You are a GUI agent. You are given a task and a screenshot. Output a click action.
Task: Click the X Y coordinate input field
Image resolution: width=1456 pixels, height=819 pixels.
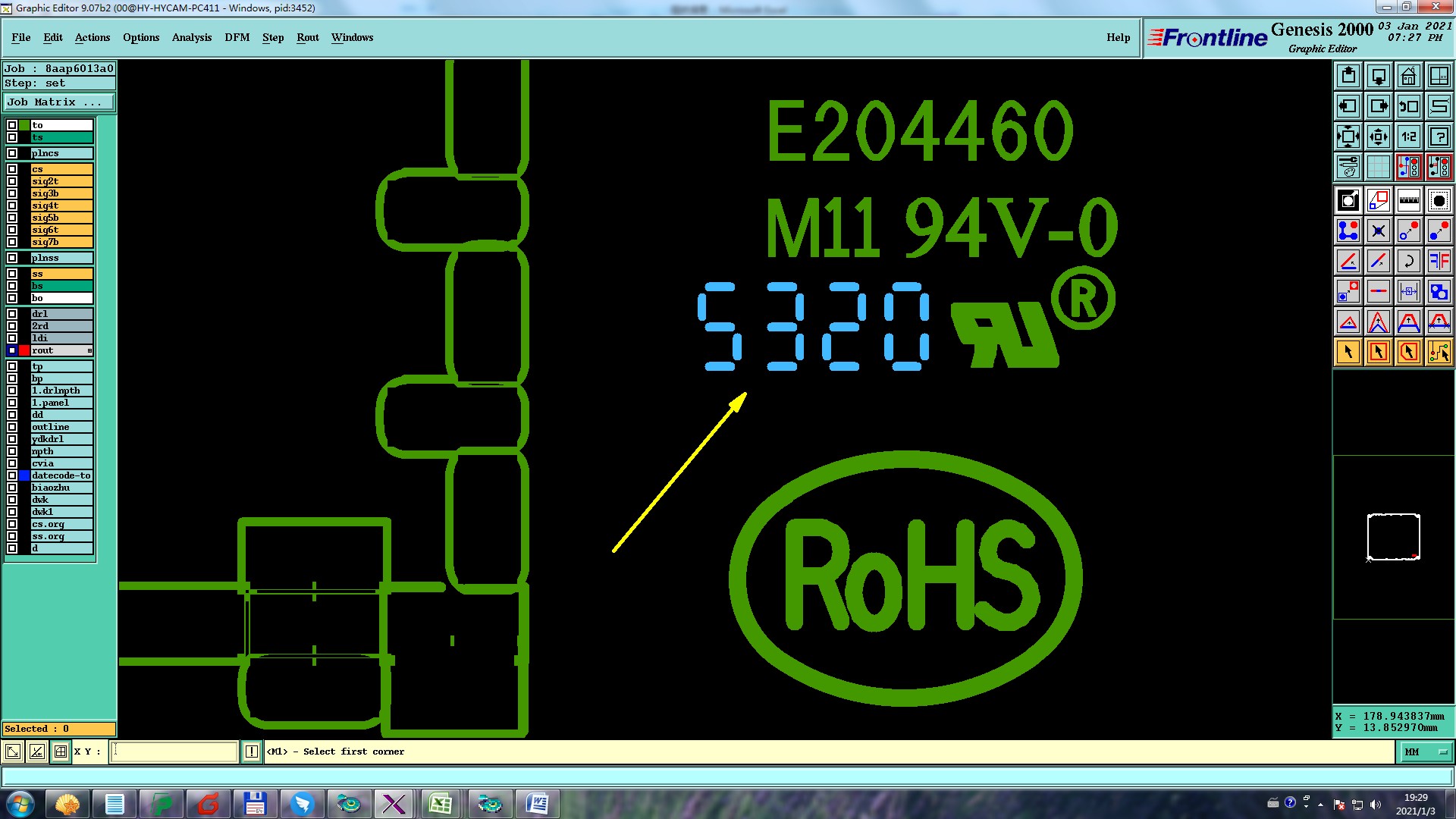click(174, 752)
